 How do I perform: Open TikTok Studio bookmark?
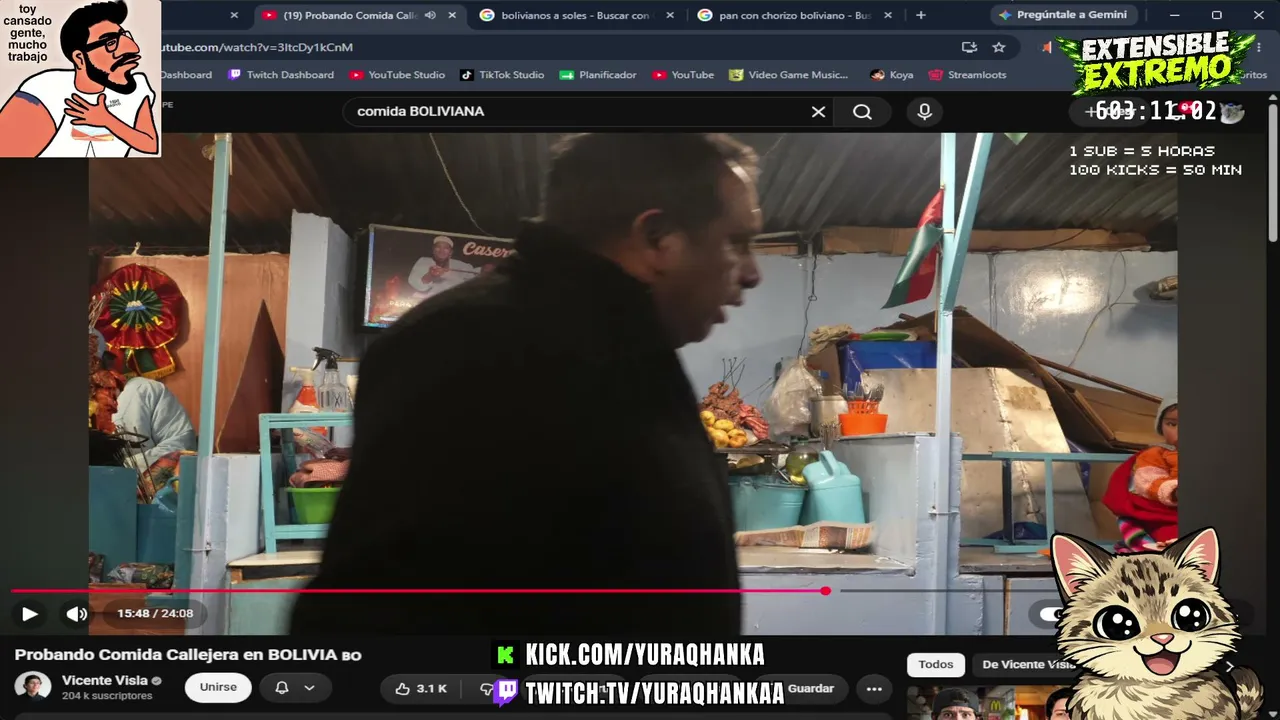point(502,75)
